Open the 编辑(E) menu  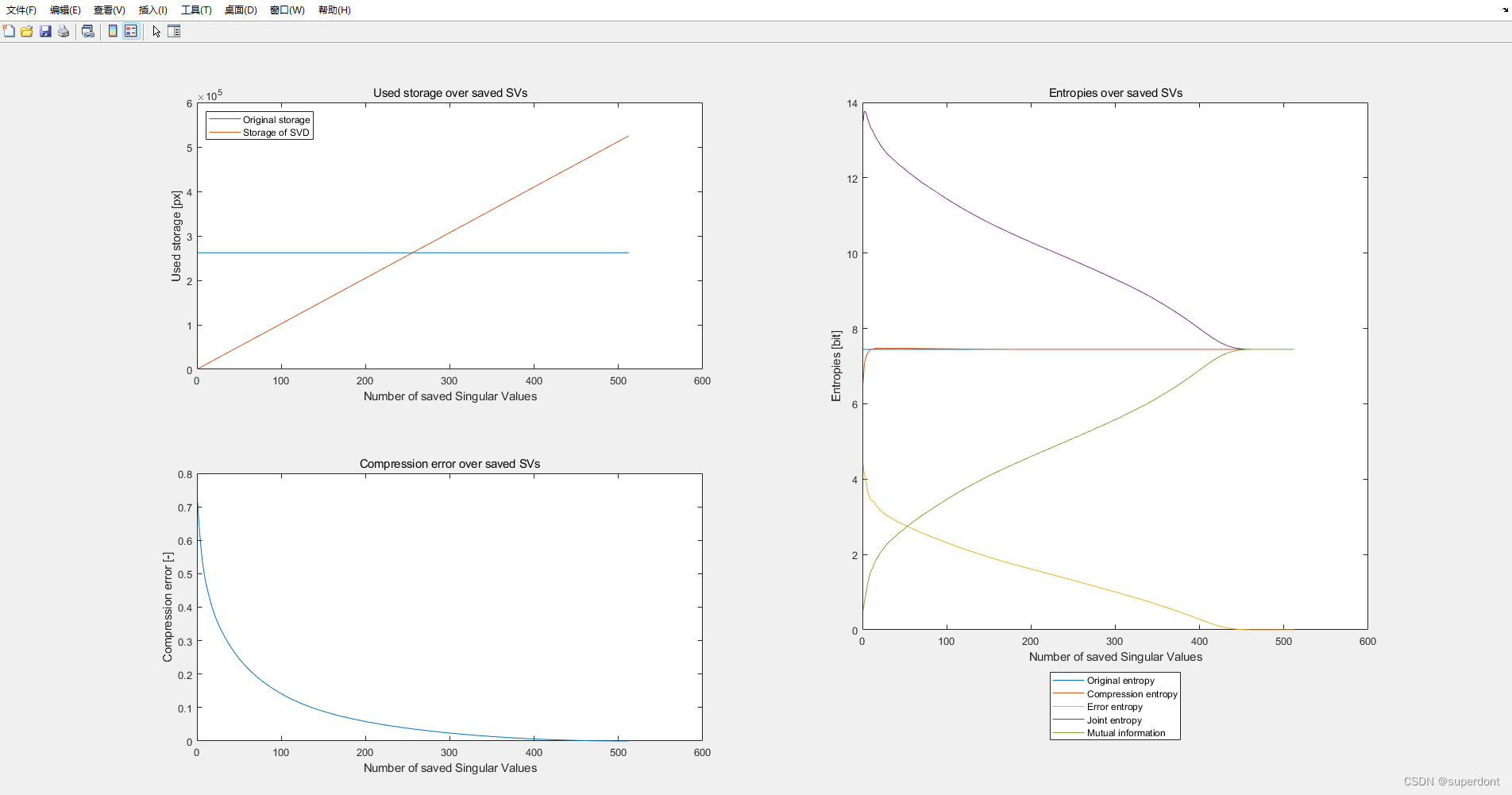(x=65, y=10)
